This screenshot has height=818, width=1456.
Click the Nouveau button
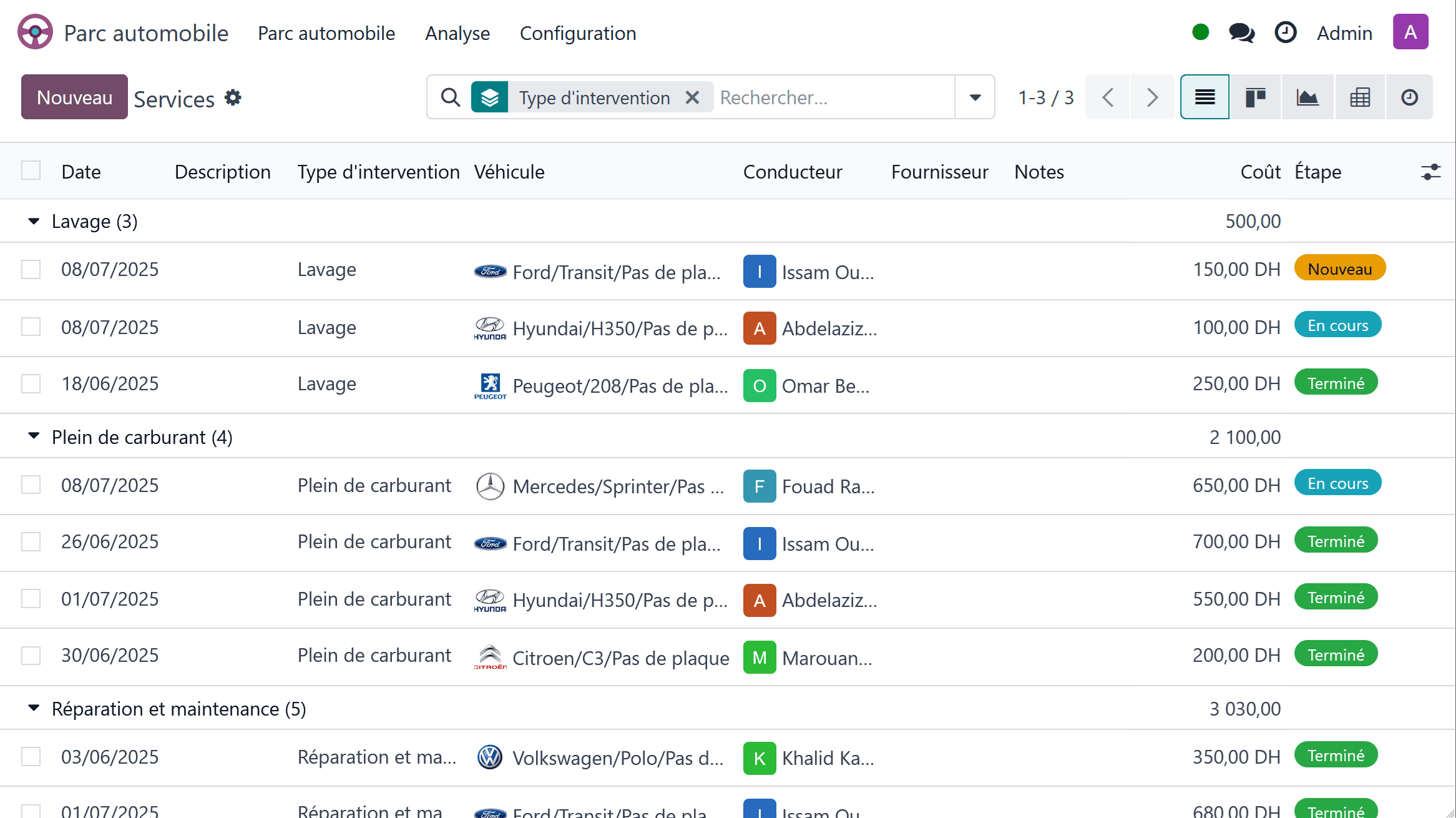(74, 97)
